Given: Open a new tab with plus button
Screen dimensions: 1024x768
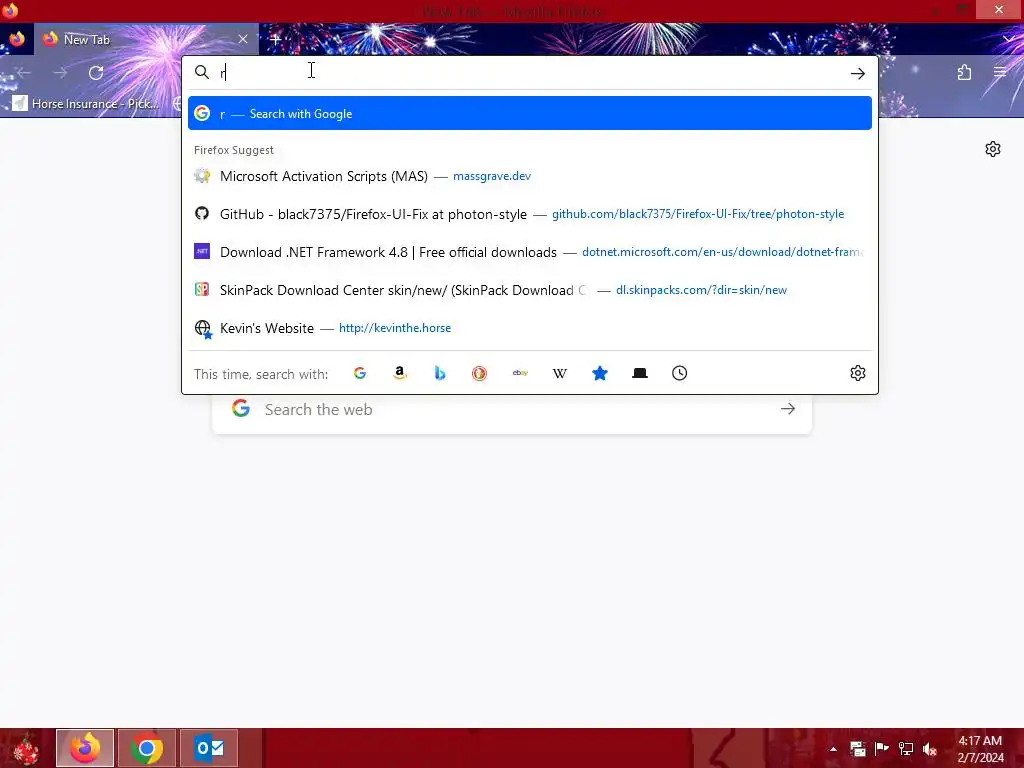Looking at the screenshot, I should click(275, 39).
